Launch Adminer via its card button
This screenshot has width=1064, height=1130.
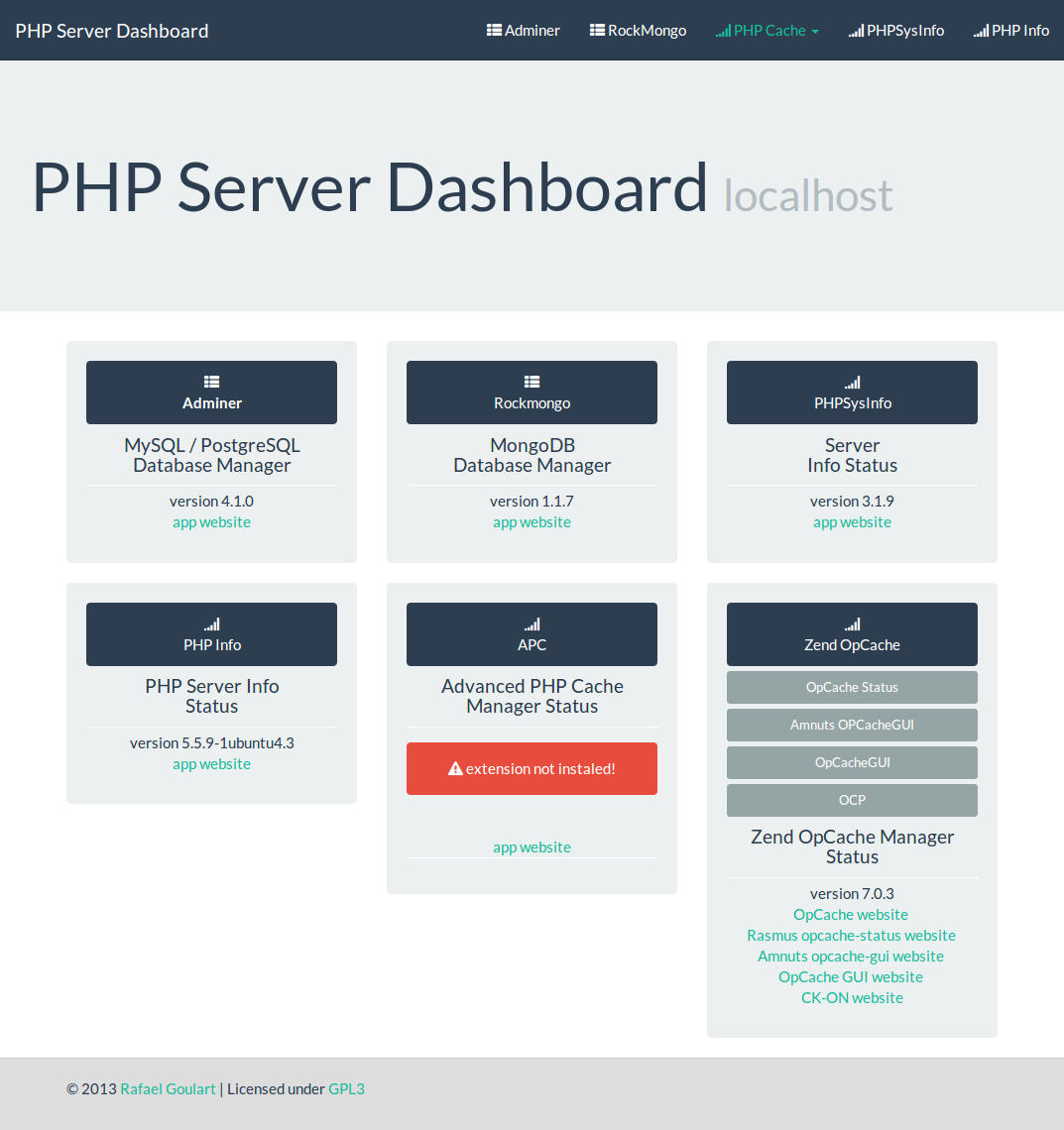pos(211,393)
